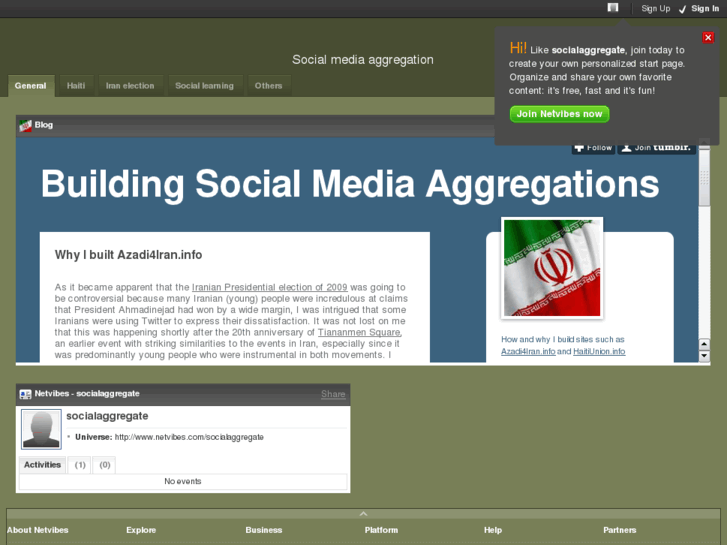The width and height of the screenshot is (727, 545).
Task: Switch to the General tab
Action: (31, 86)
